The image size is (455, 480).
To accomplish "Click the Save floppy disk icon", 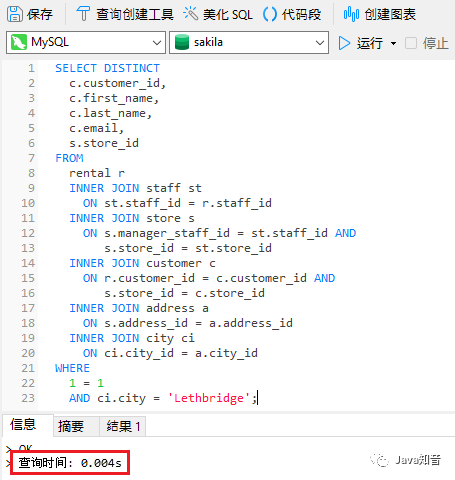I will (15, 14).
